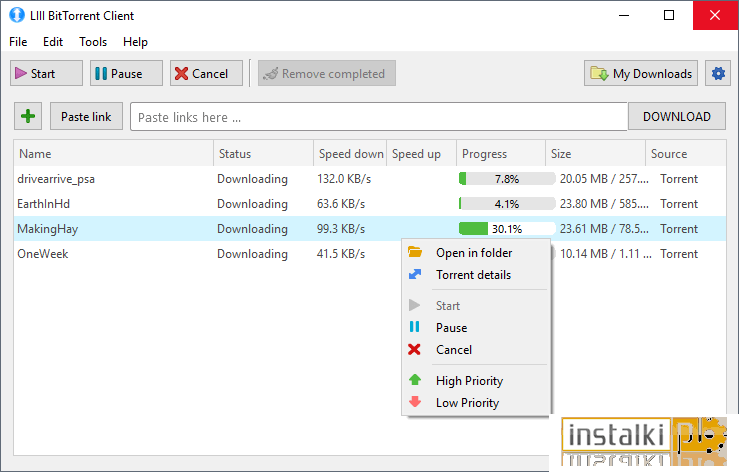Click the 4.1% progress bar of EarthInHd
This screenshot has width=739, height=472.
507,204
